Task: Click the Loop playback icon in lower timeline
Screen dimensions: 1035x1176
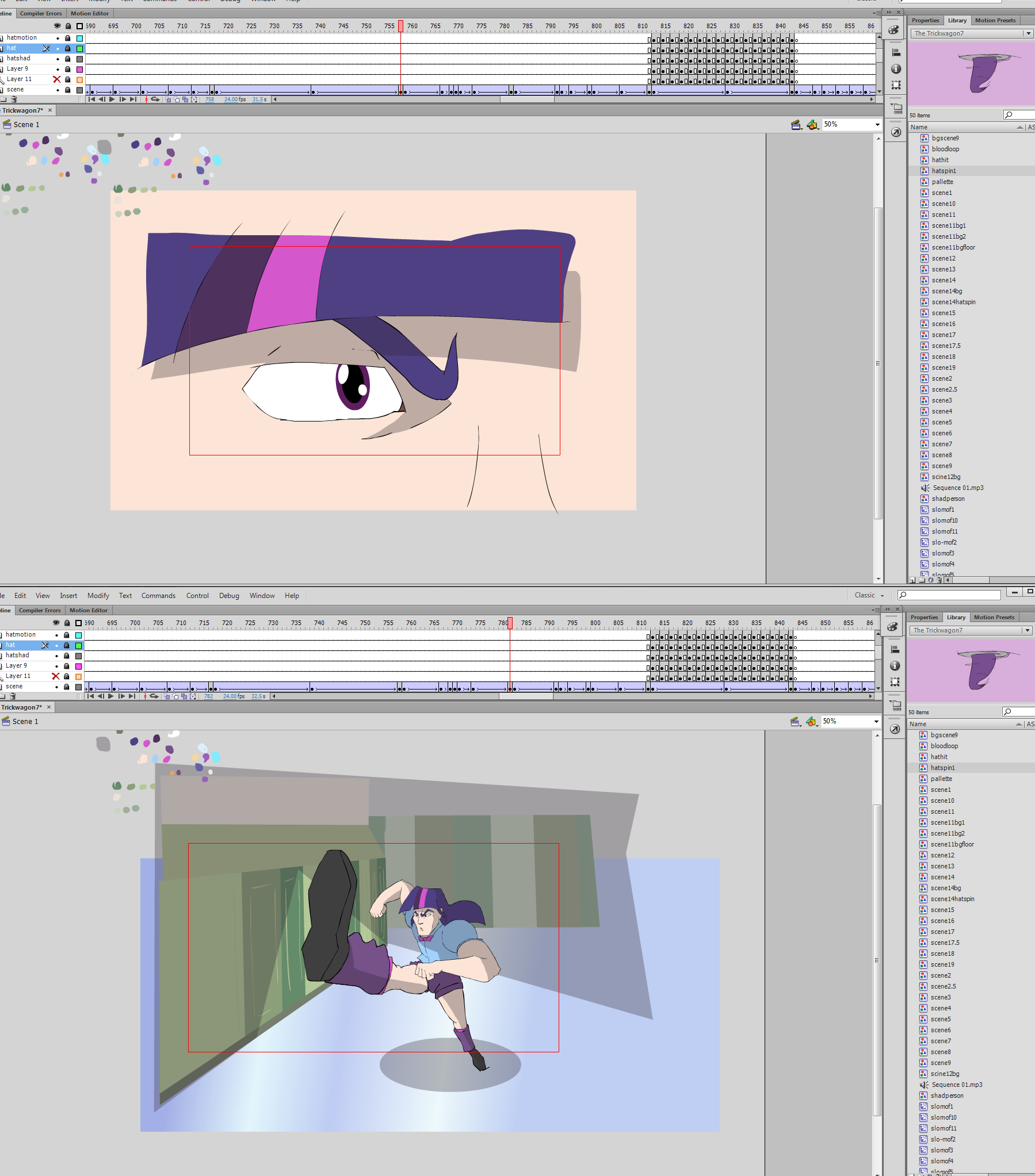Action: pos(154,697)
